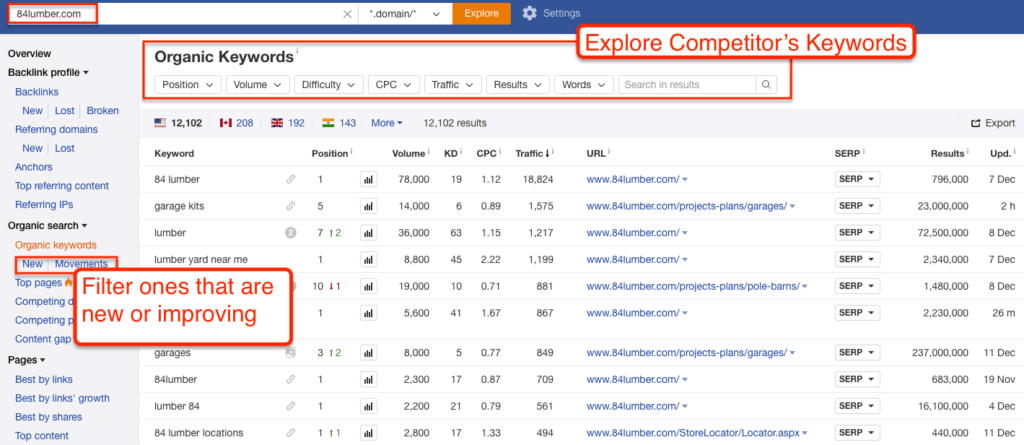Open Best by links' growth
Viewport: 1024px width, 445px height.
tap(62, 398)
